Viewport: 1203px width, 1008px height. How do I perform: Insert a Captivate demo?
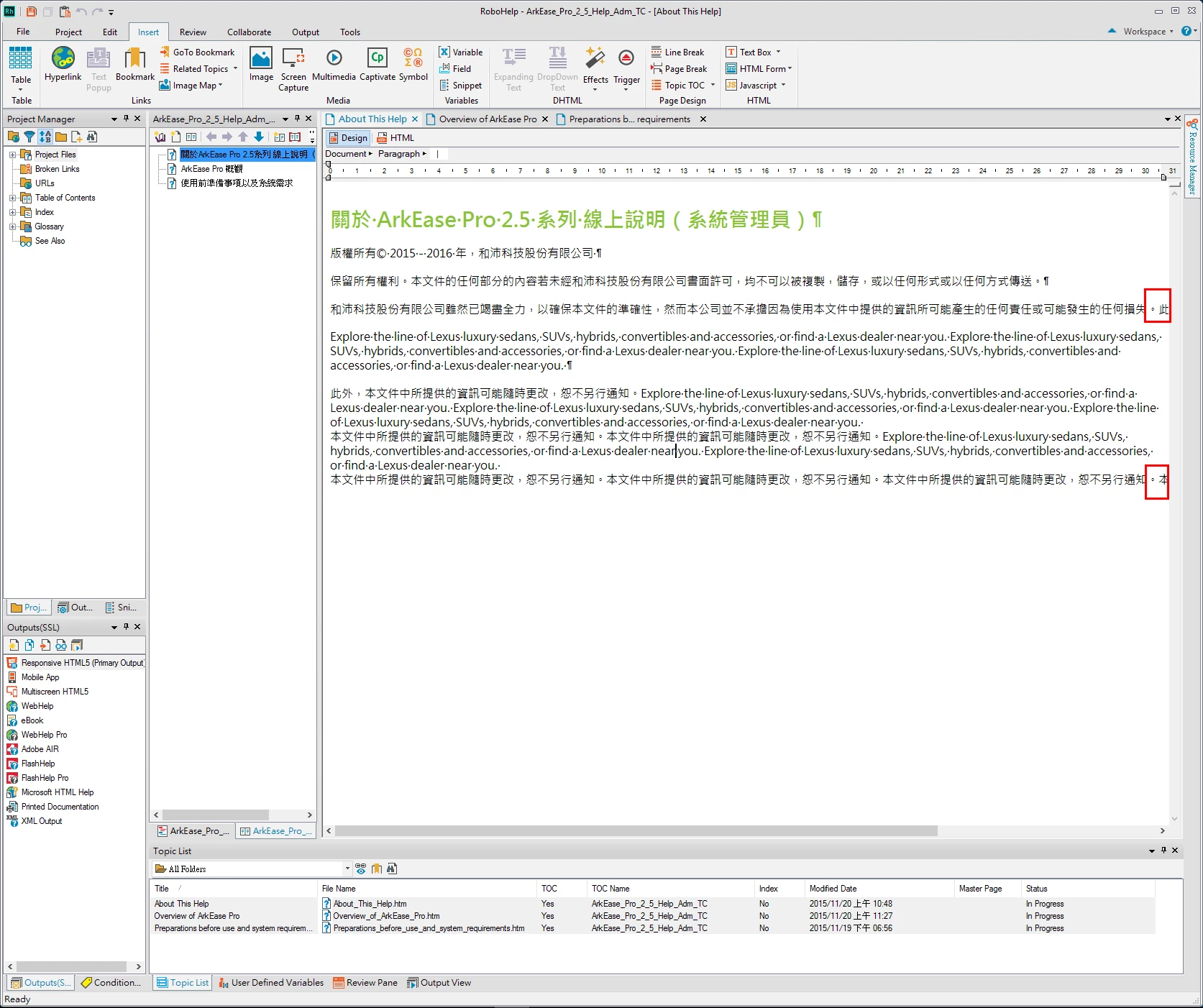tap(378, 64)
